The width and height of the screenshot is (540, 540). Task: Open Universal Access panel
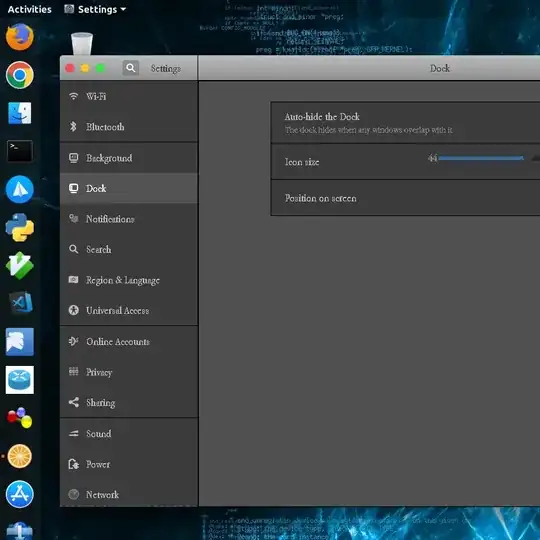pos(129,310)
